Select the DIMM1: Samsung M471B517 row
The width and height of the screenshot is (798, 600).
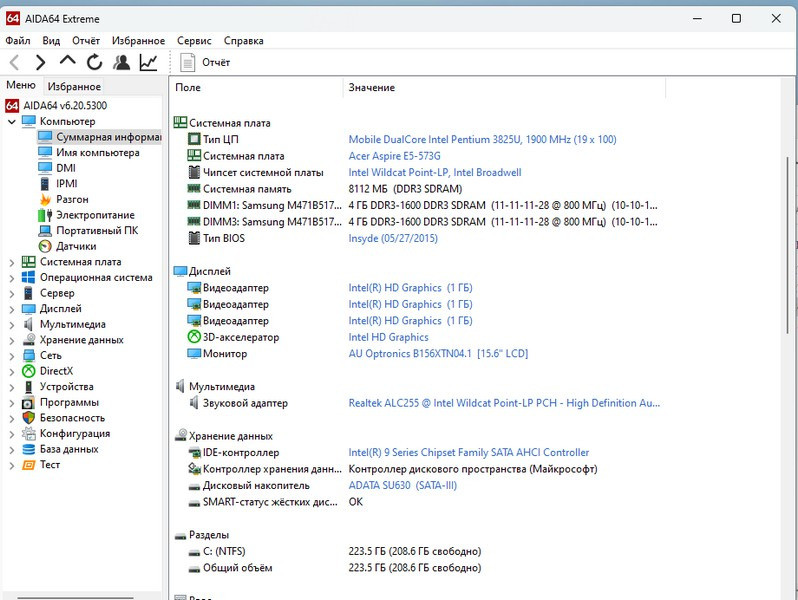[x=422, y=206]
